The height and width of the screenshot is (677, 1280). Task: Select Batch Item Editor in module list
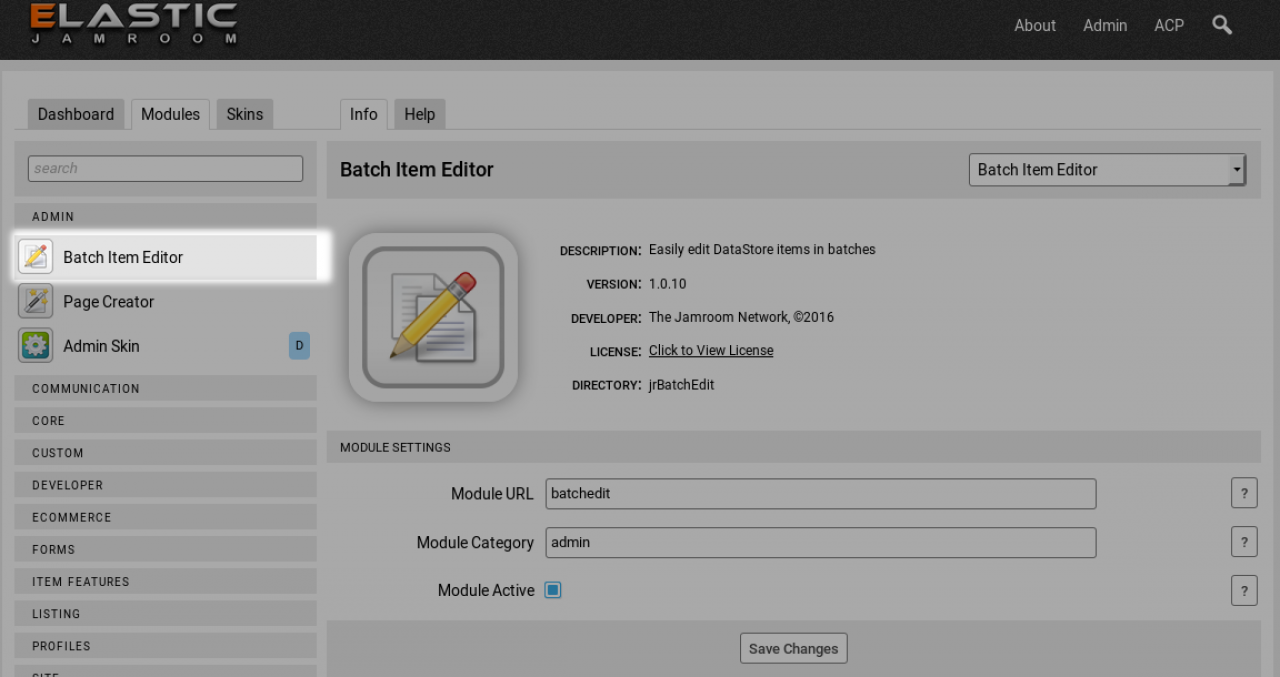tap(165, 257)
